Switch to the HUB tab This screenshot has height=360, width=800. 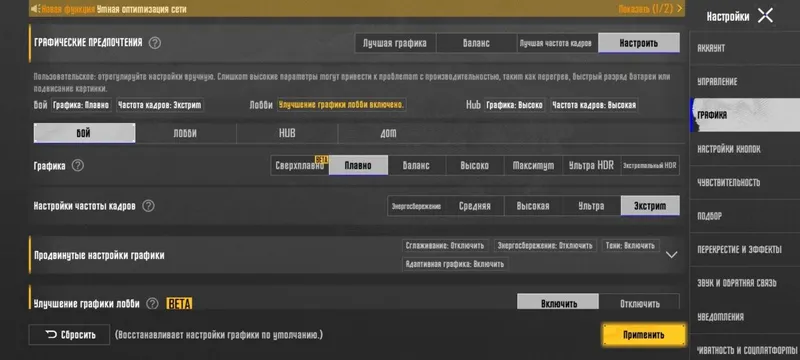[x=287, y=133]
